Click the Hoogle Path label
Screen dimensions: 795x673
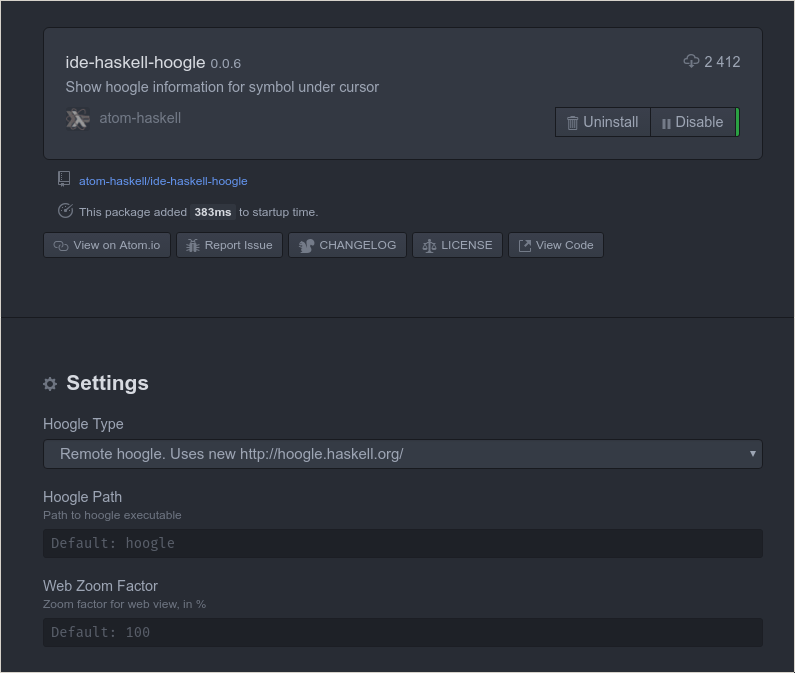click(83, 497)
